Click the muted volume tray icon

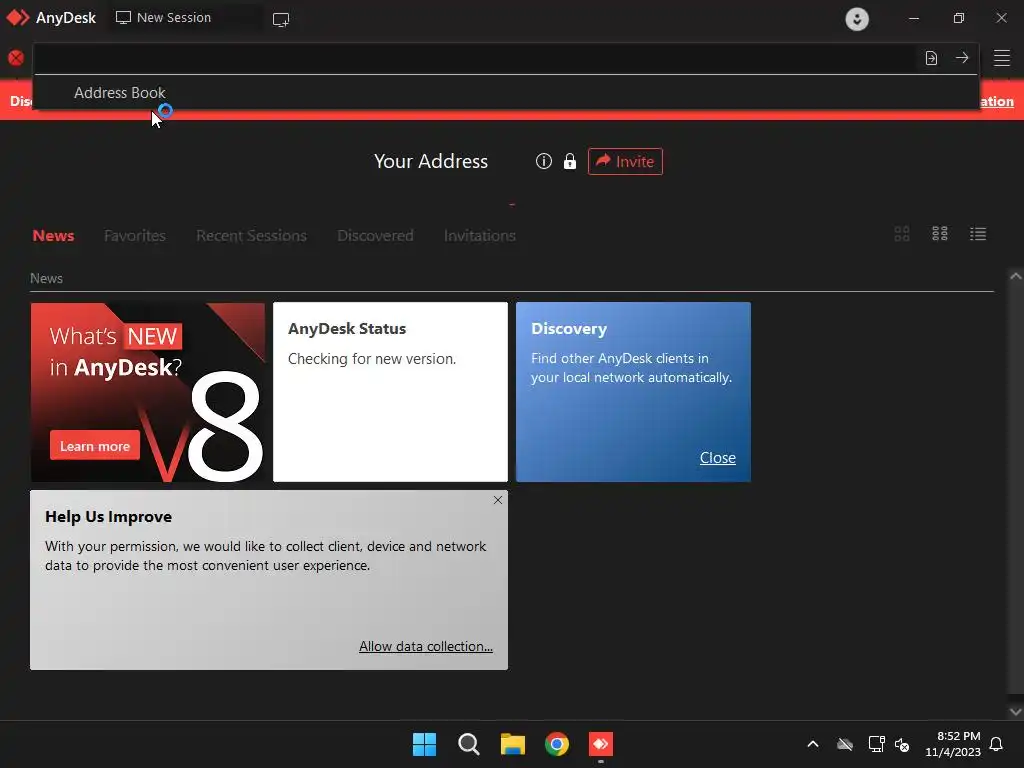pos(902,744)
